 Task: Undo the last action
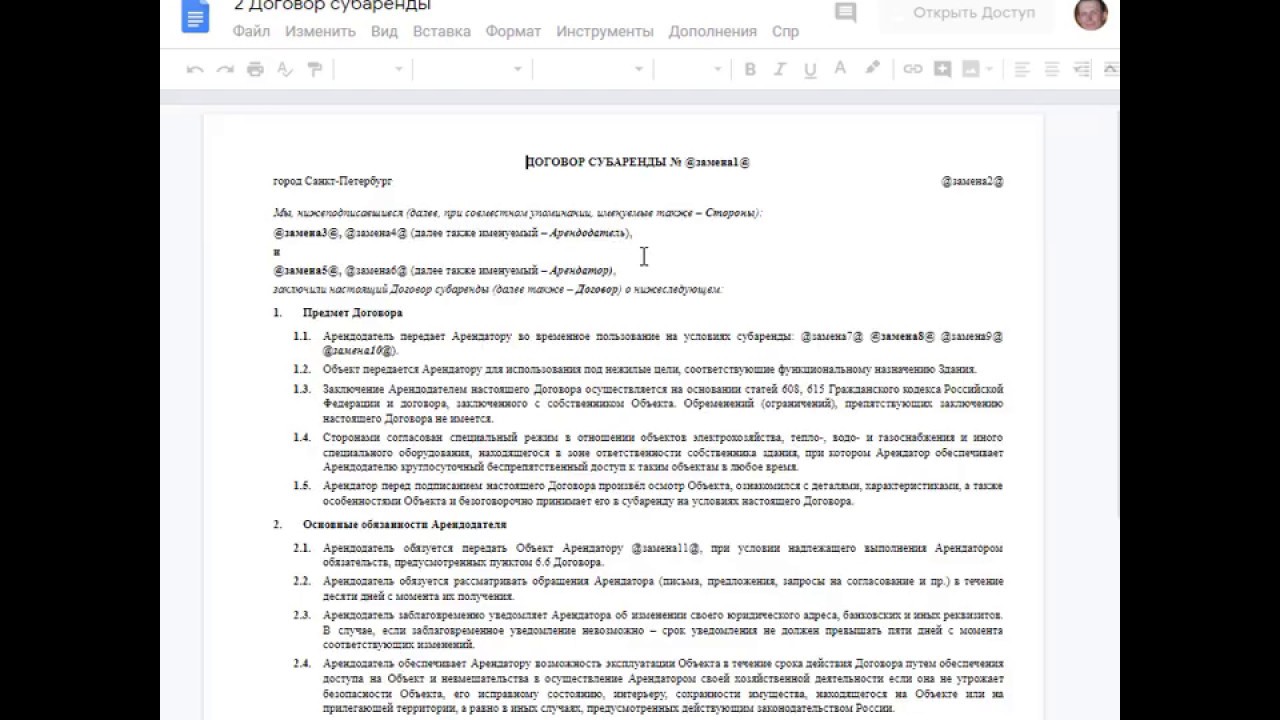195,69
